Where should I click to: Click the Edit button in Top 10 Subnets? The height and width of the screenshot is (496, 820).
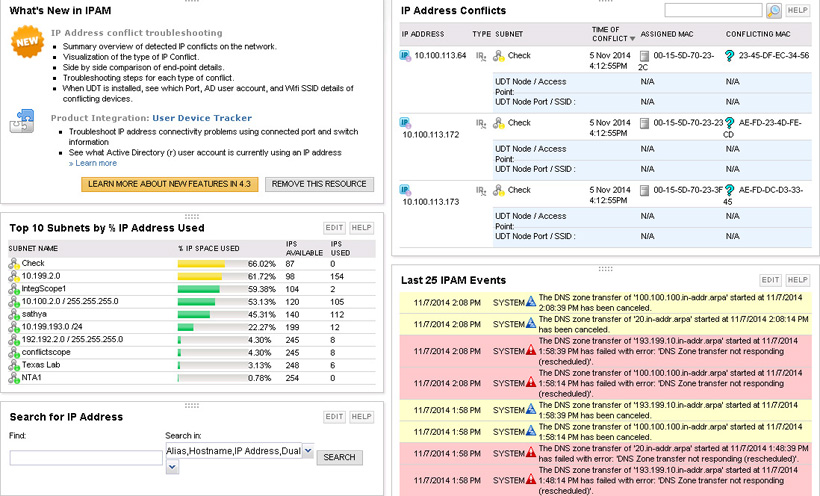(335, 228)
